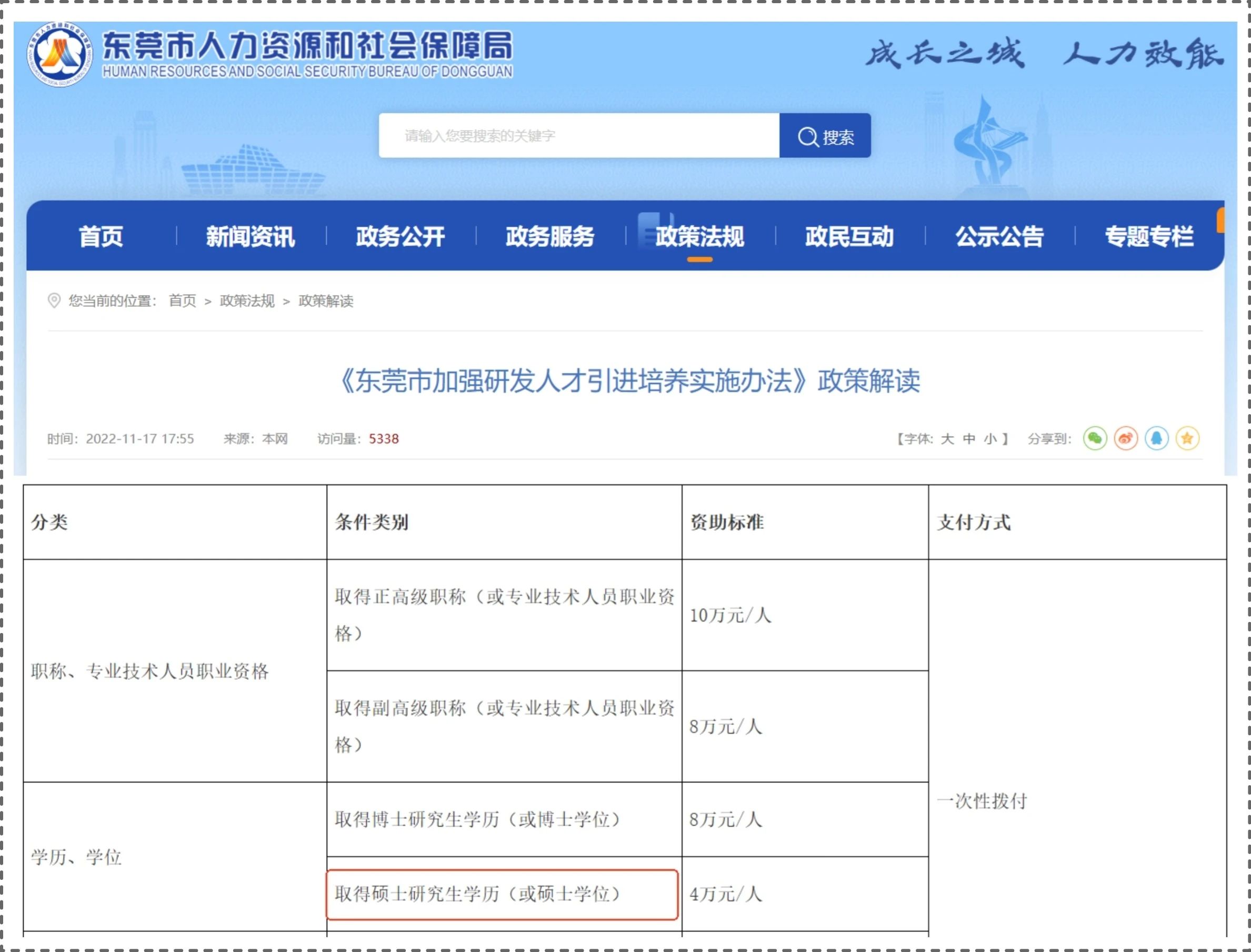Open the 政民互动 navigation menu
Image resolution: width=1251 pixels, height=952 pixels.
[x=849, y=236]
